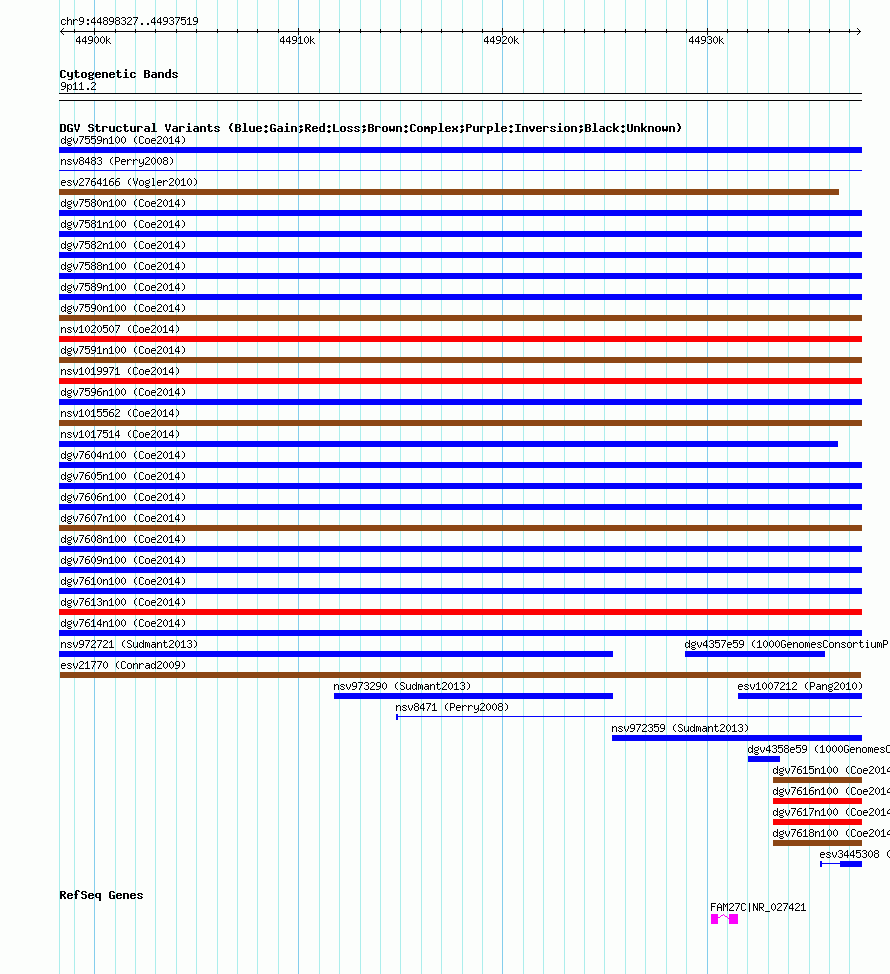Select variant label dgv7582n100

point(123,245)
